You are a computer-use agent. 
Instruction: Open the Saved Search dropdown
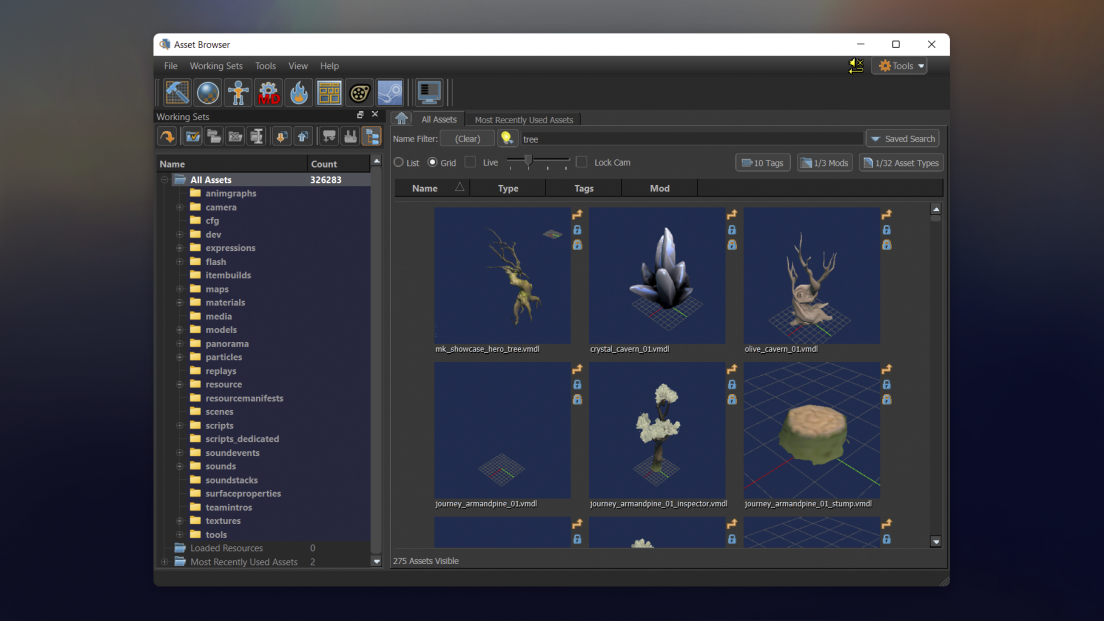[x=902, y=138]
